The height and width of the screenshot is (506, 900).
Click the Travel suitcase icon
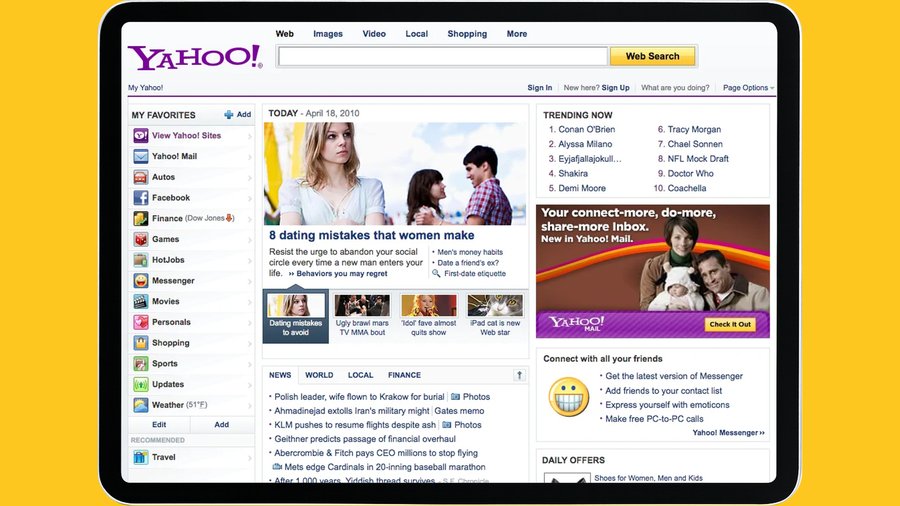[141, 457]
